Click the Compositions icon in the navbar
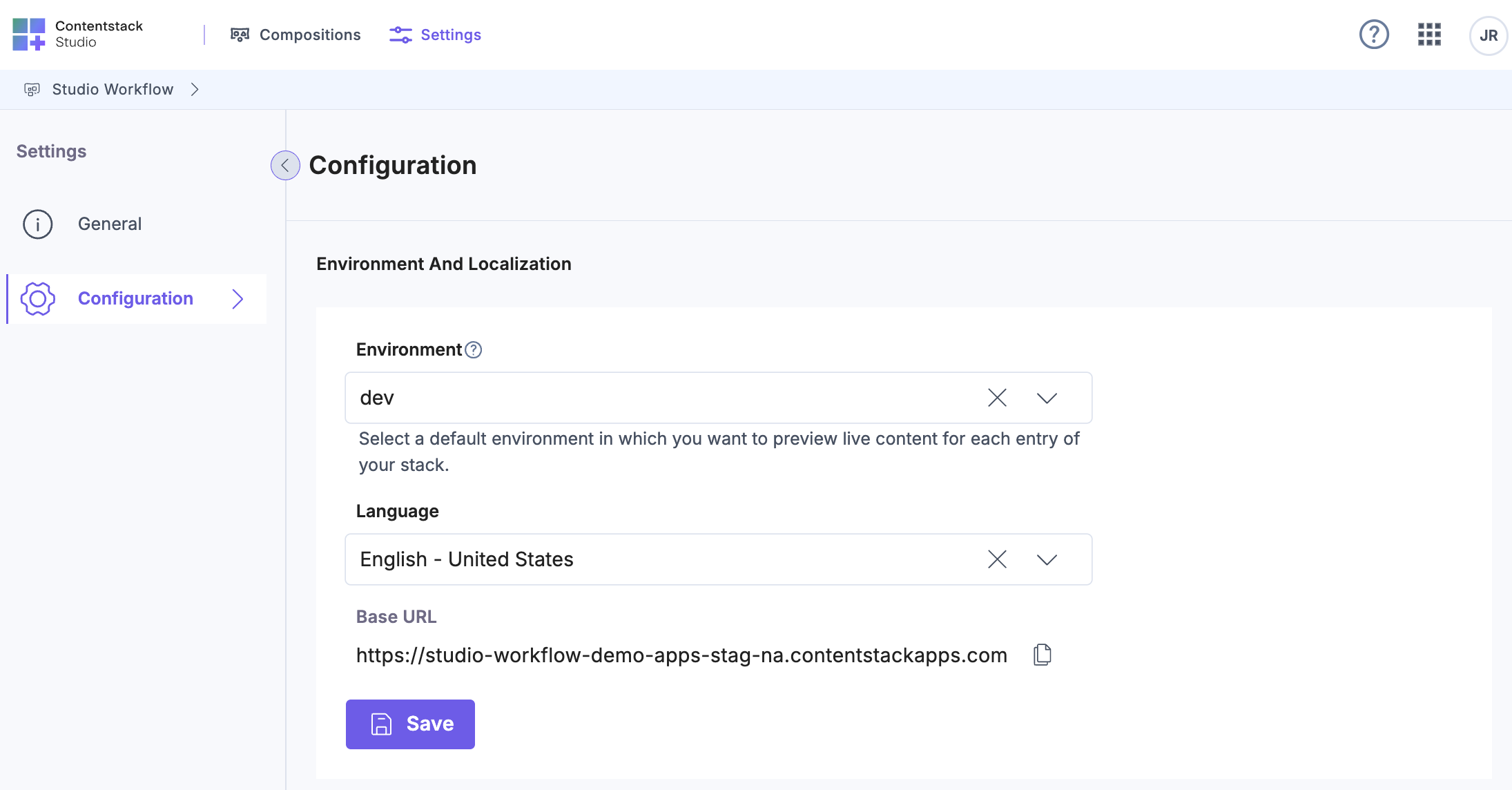This screenshot has width=1512, height=790. click(240, 34)
